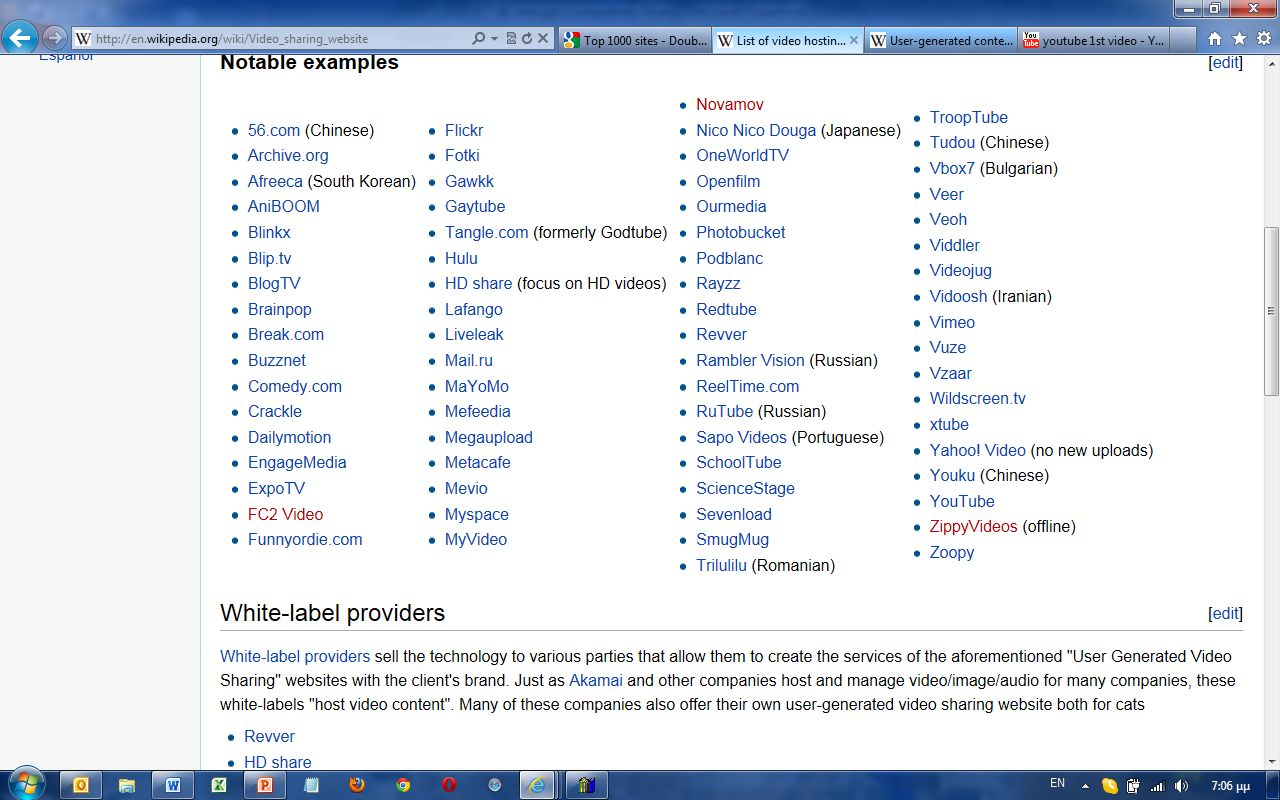The image size is (1280, 800).
Task: Edit the Notable examples section
Action: pyautogui.click(x=1226, y=62)
